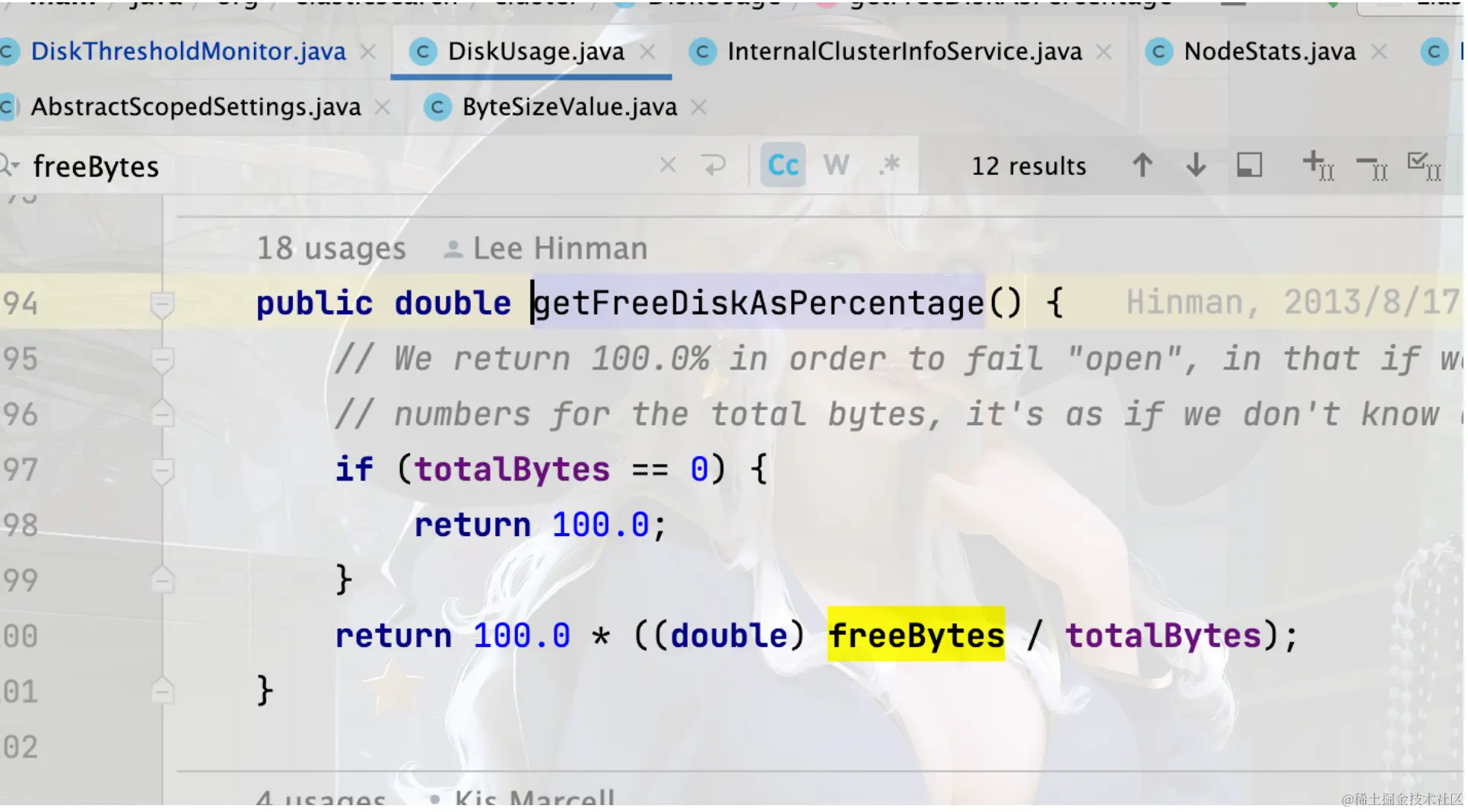The image size is (1468, 812).
Task: Click the getFreeDiskAsPercentage method name
Action: 758,303
